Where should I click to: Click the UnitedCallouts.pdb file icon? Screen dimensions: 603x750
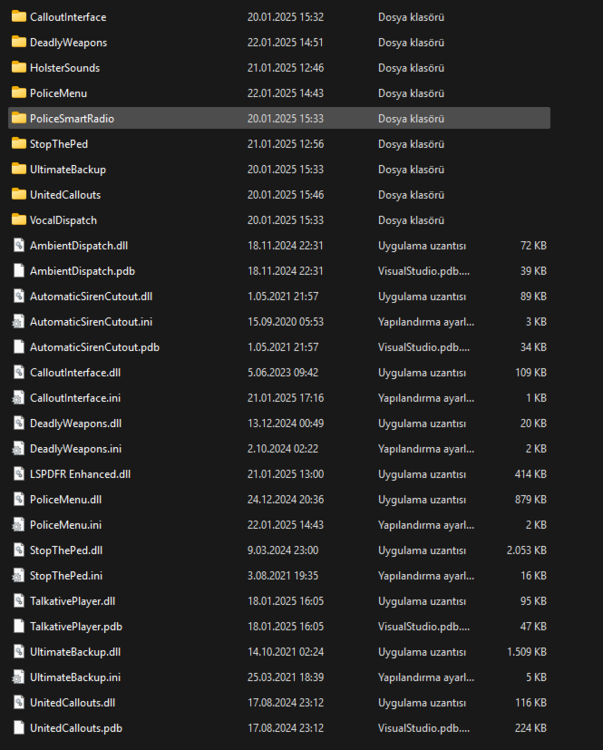click(x=19, y=728)
